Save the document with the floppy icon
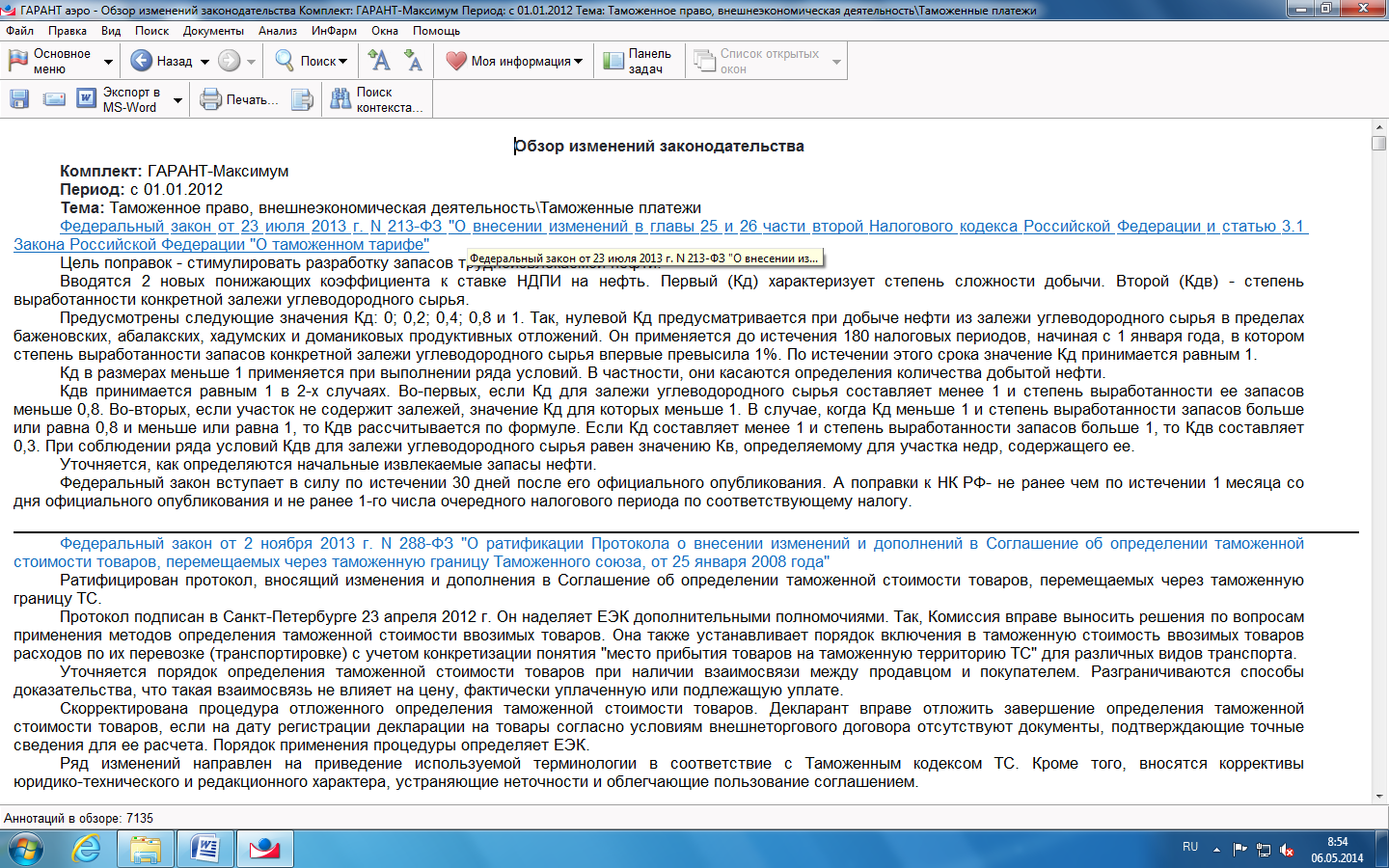 (x=19, y=99)
